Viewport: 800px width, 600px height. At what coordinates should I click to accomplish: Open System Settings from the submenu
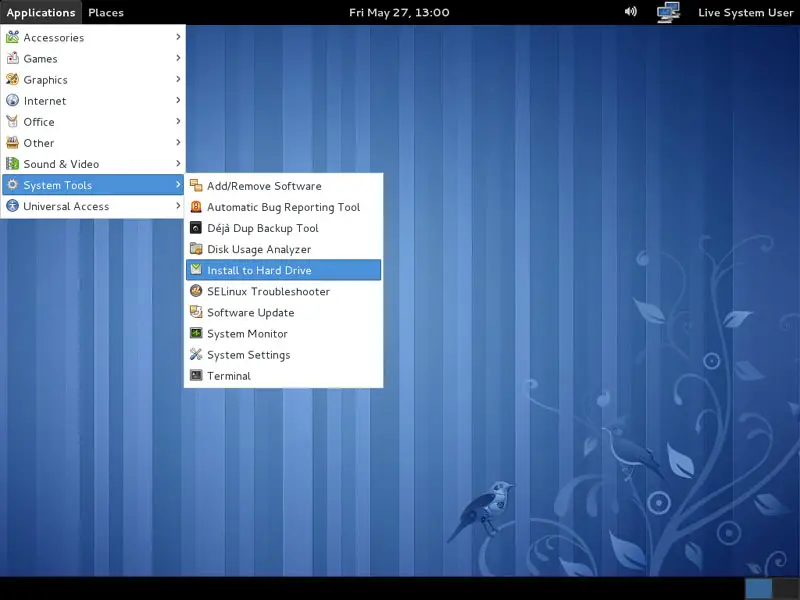[248, 355]
